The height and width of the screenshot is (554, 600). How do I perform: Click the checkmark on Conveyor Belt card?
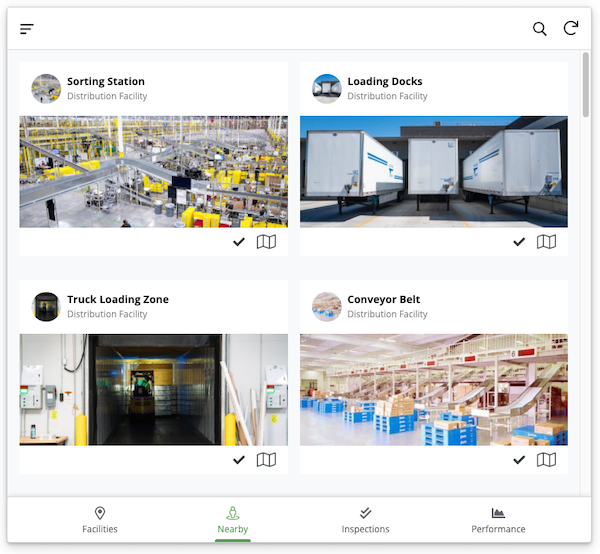point(519,460)
